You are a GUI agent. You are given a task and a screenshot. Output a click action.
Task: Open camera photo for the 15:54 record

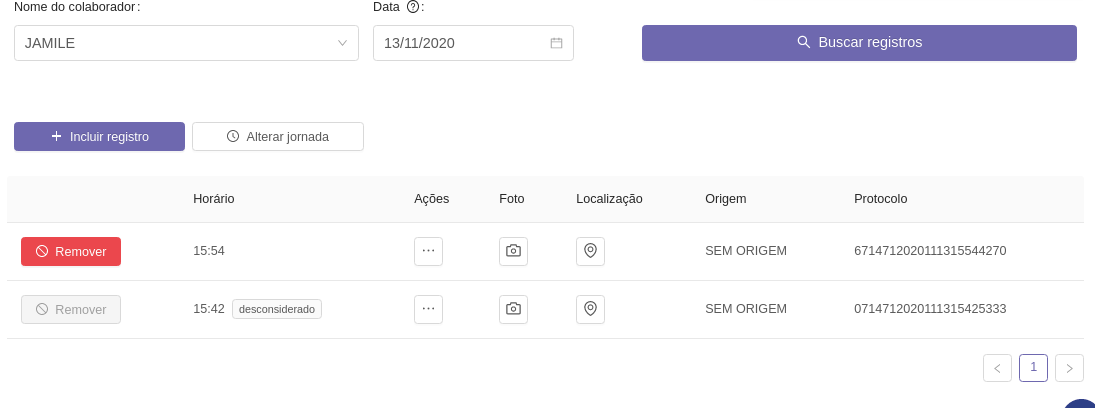513,251
